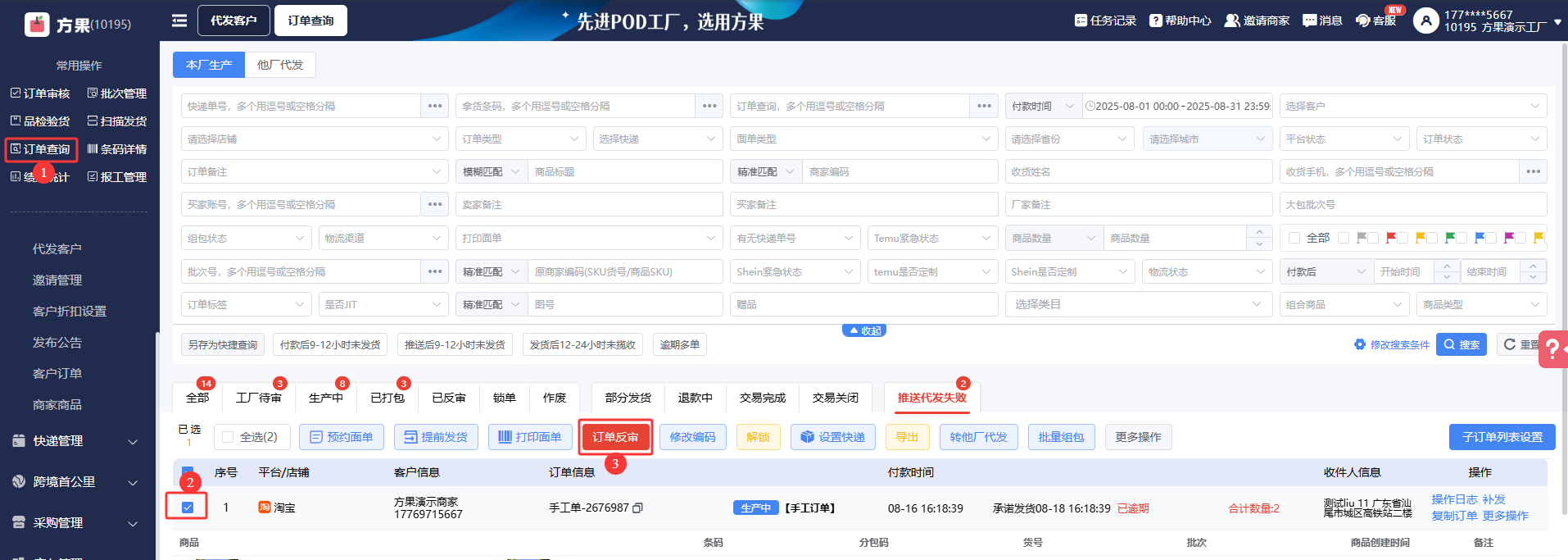Image resolution: width=1568 pixels, height=560 pixels.
Task: Click the blue 搜索 search button
Action: coord(1462,345)
